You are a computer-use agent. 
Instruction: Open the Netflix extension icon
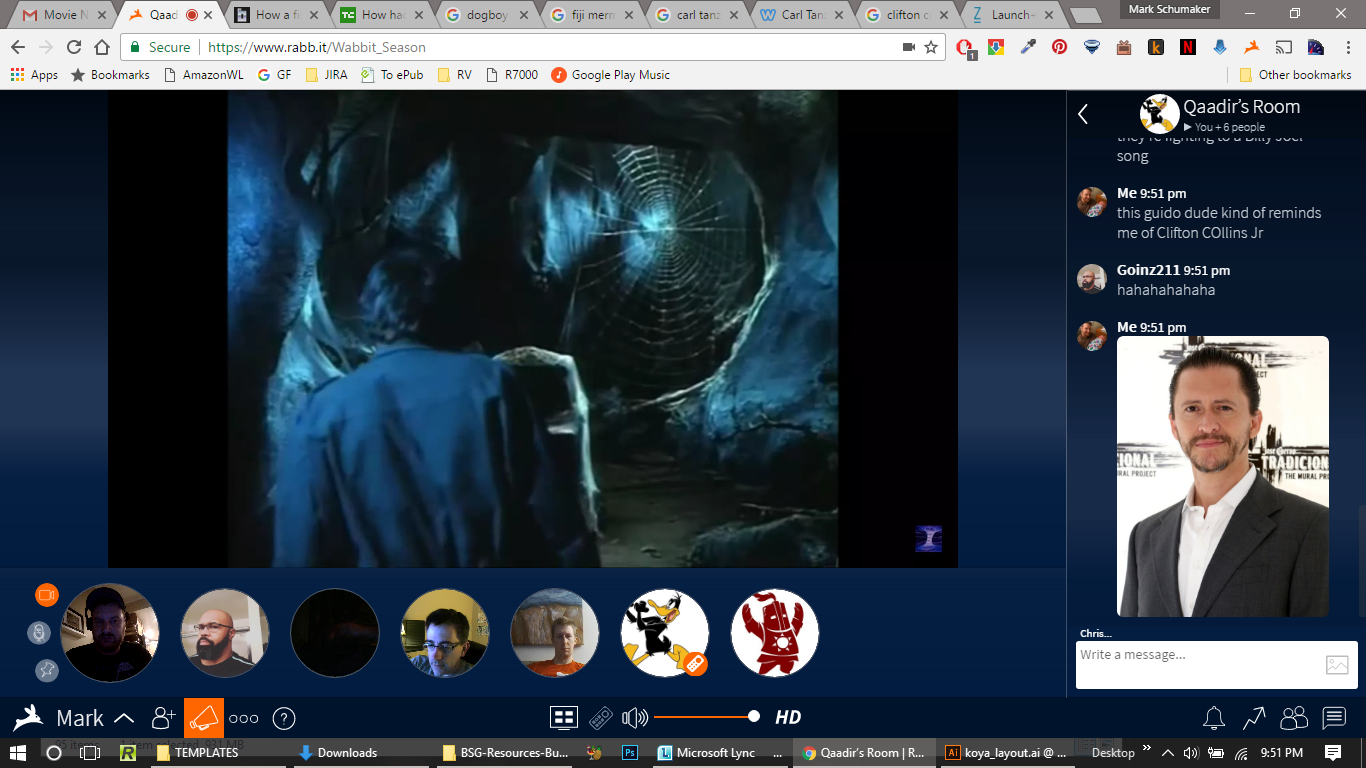[x=1188, y=47]
